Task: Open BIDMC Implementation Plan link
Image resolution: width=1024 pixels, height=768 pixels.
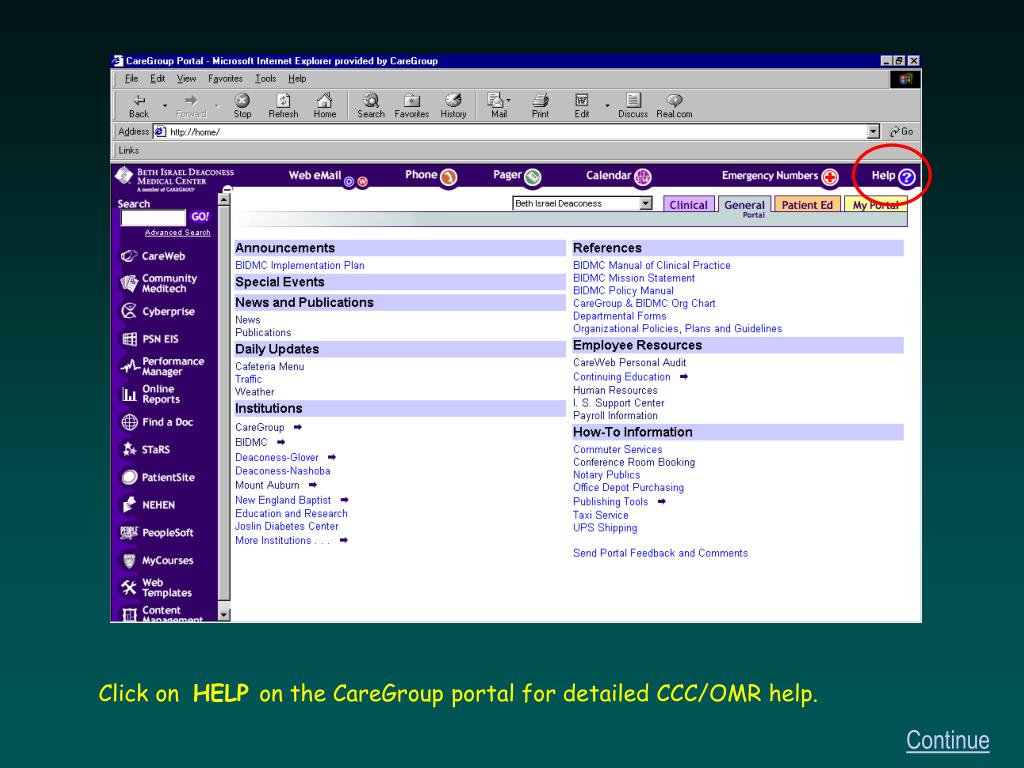Action: (300, 265)
